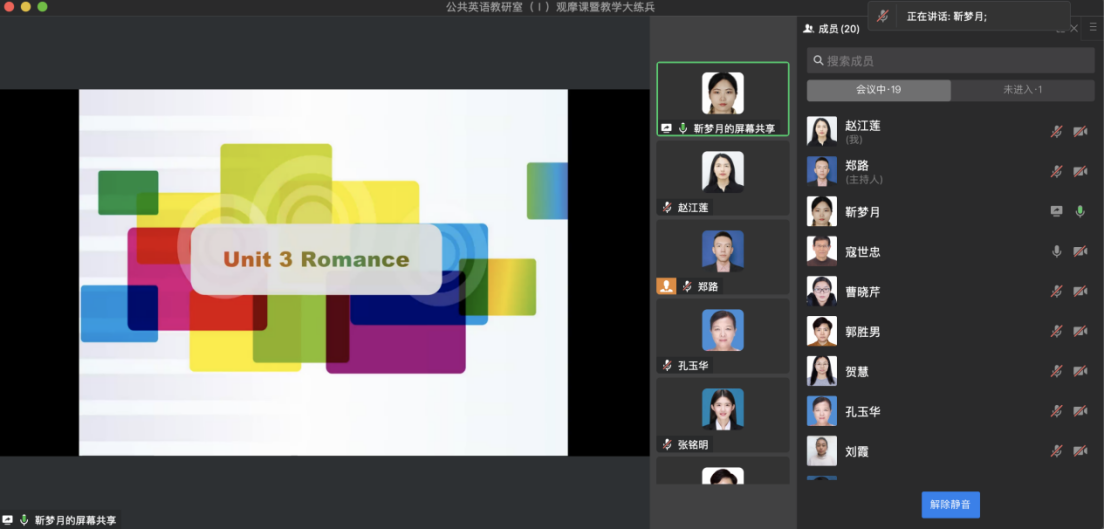Viewport: 1104px width, 530px height.
Task: Select 张铭明's video thumbnail
Action: coord(722,416)
